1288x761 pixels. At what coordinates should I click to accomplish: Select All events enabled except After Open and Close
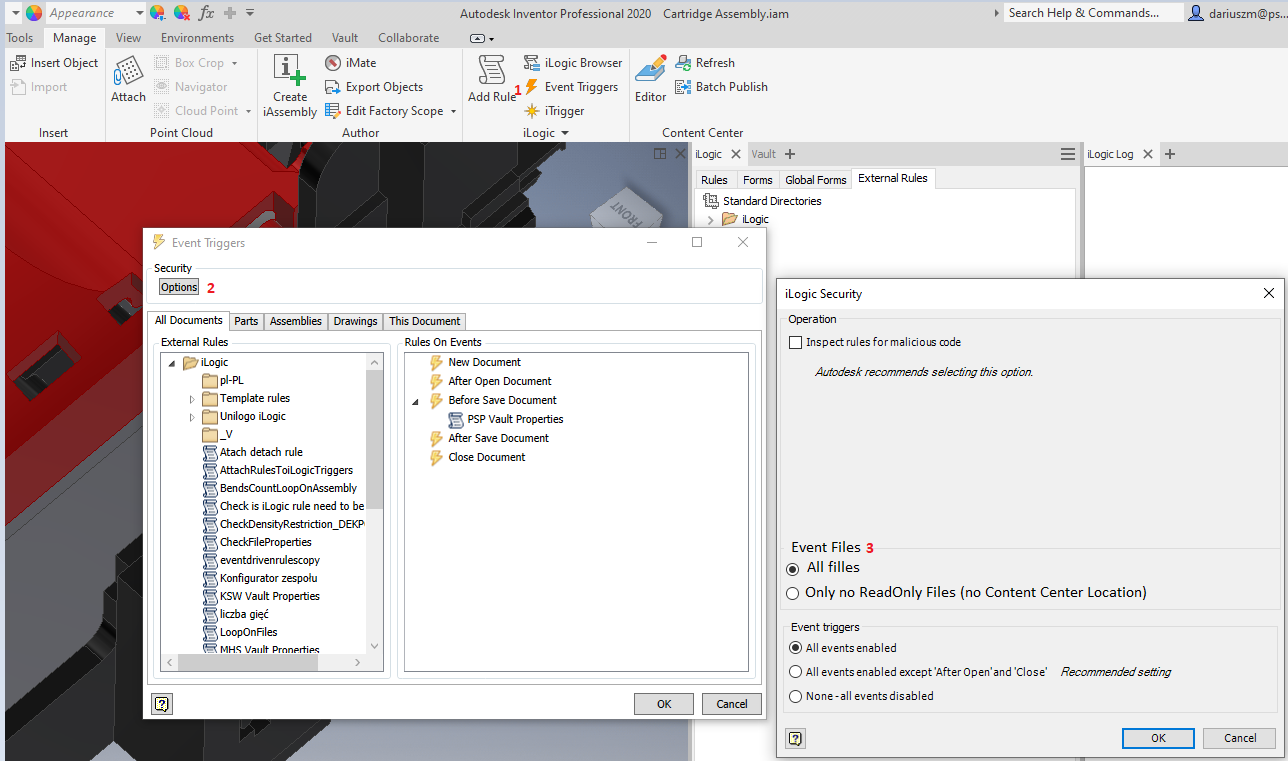(796, 672)
